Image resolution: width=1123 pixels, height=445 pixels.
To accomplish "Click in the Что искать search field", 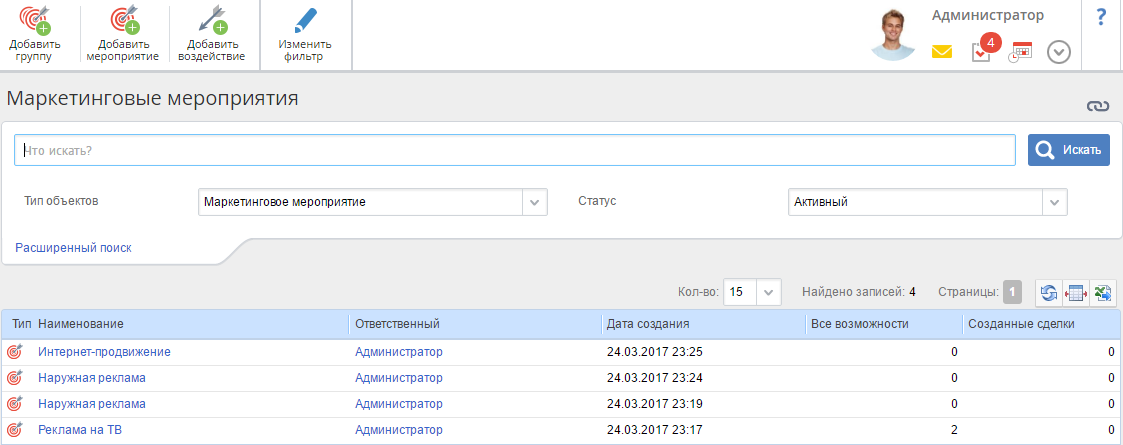I will point(515,150).
